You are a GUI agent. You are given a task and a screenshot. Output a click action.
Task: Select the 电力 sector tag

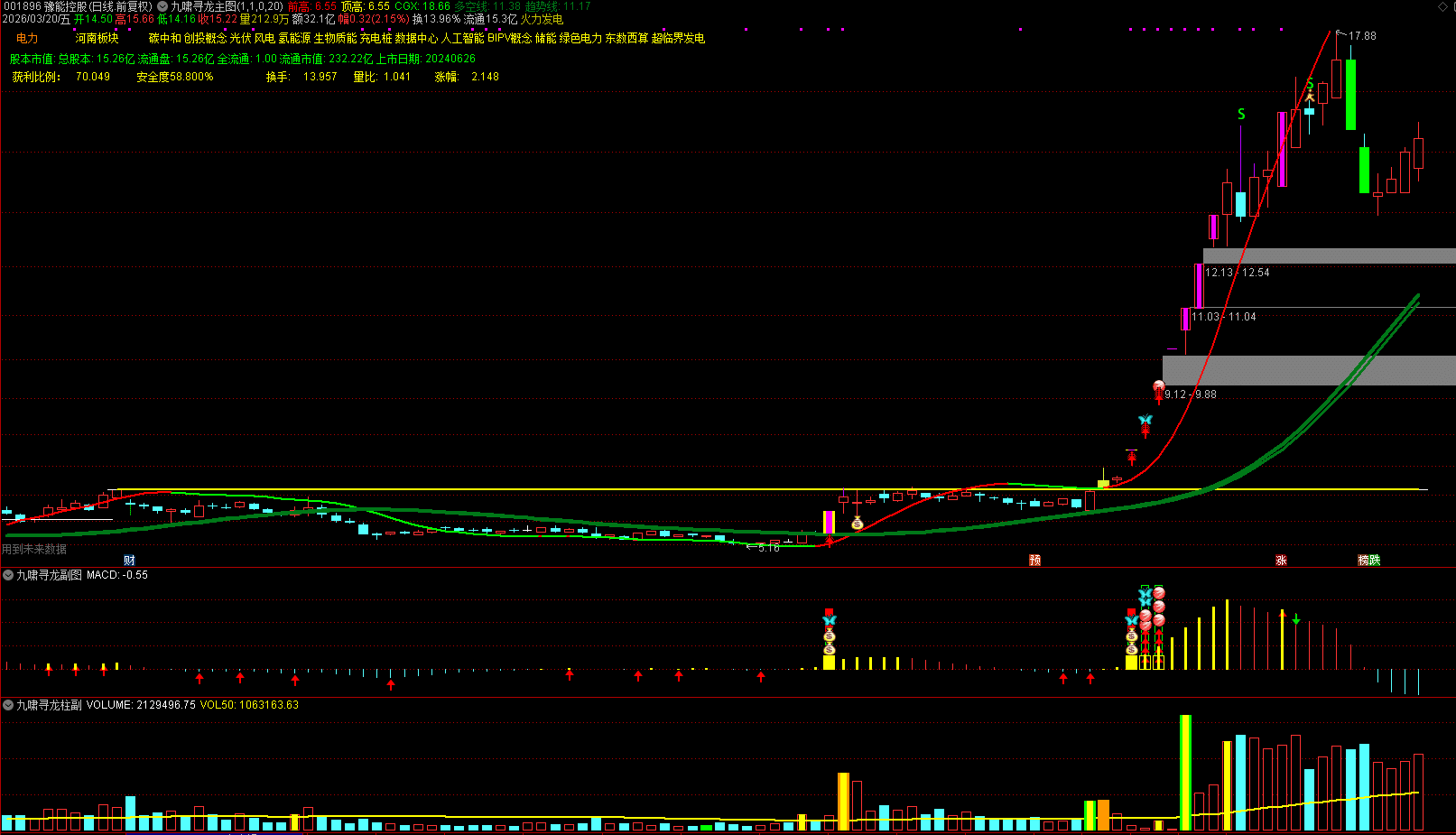(x=27, y=39)
